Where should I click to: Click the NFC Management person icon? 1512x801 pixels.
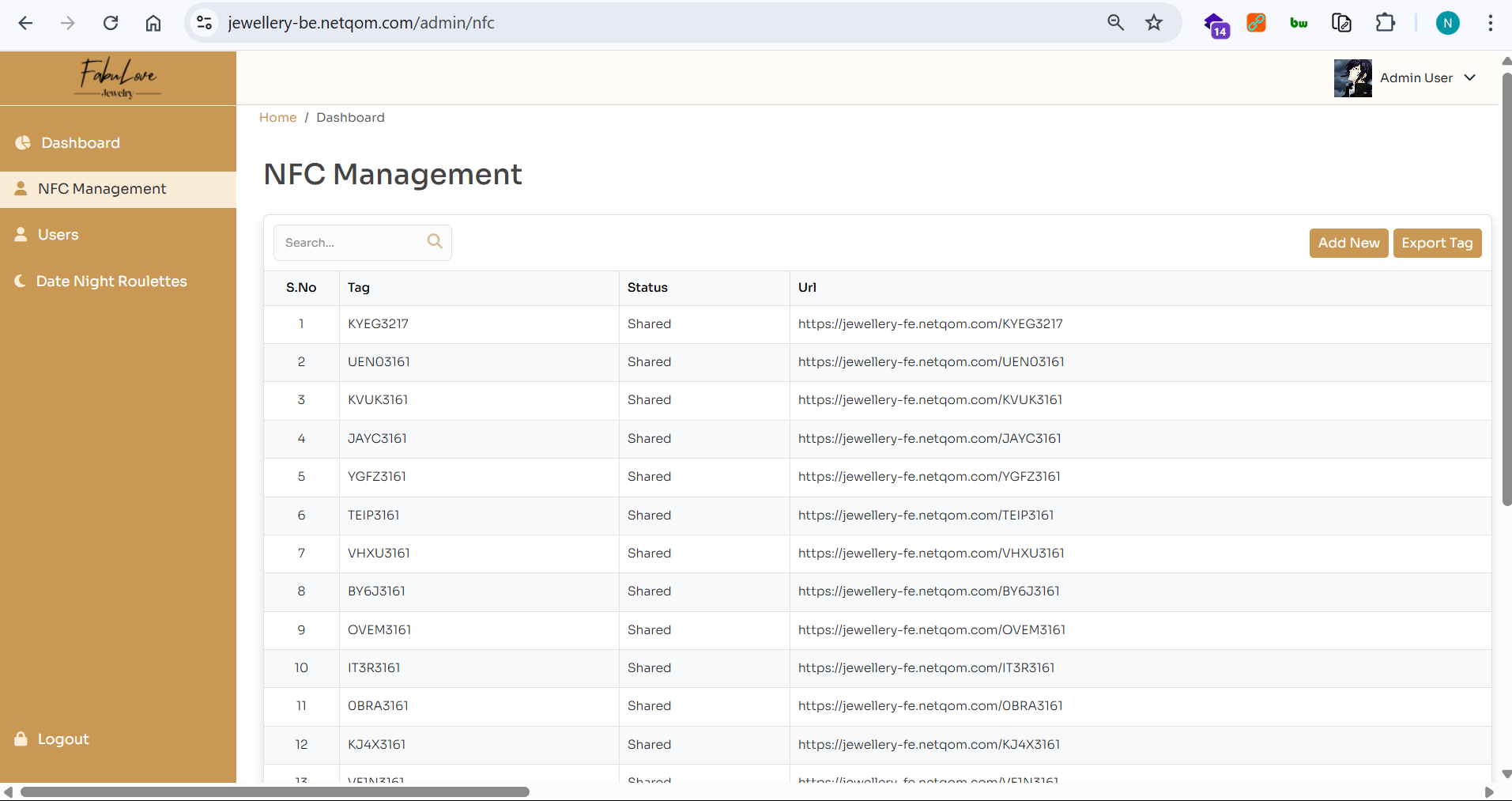click(21, 188)
